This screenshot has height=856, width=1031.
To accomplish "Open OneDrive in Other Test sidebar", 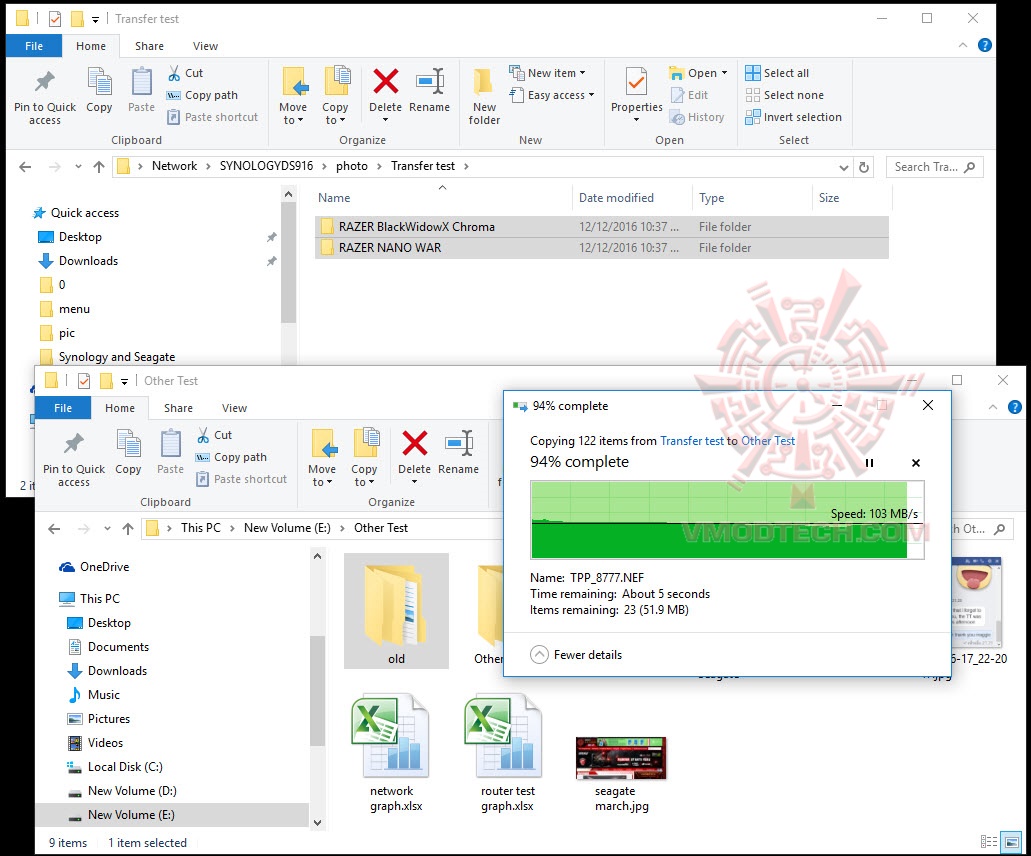I will pos(94,567).
